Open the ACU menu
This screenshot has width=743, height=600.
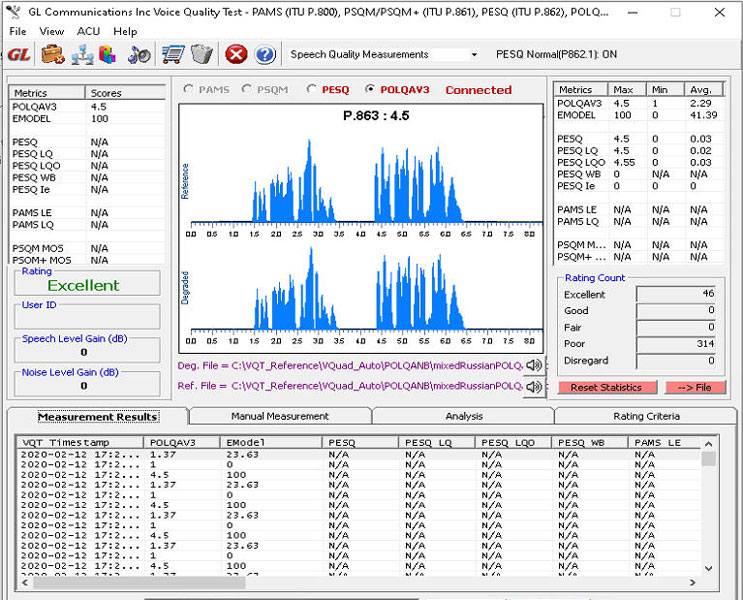point(88,31)
